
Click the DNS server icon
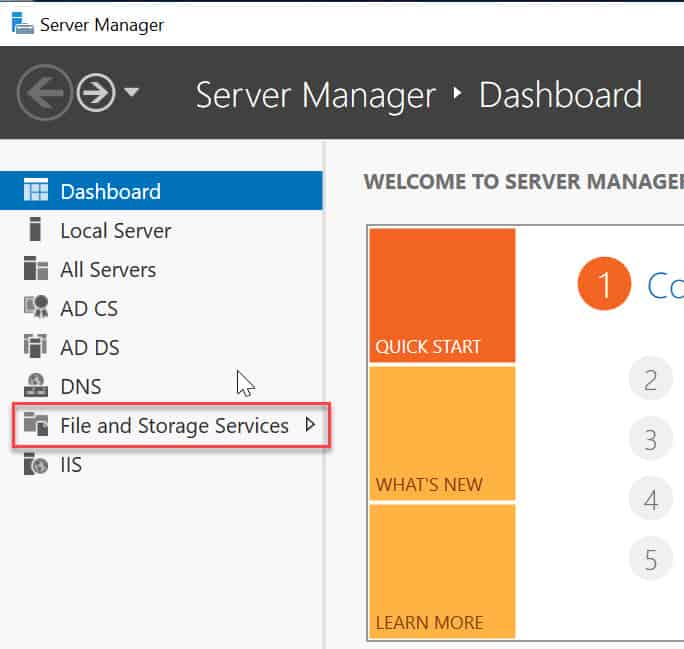click(36, 385)
